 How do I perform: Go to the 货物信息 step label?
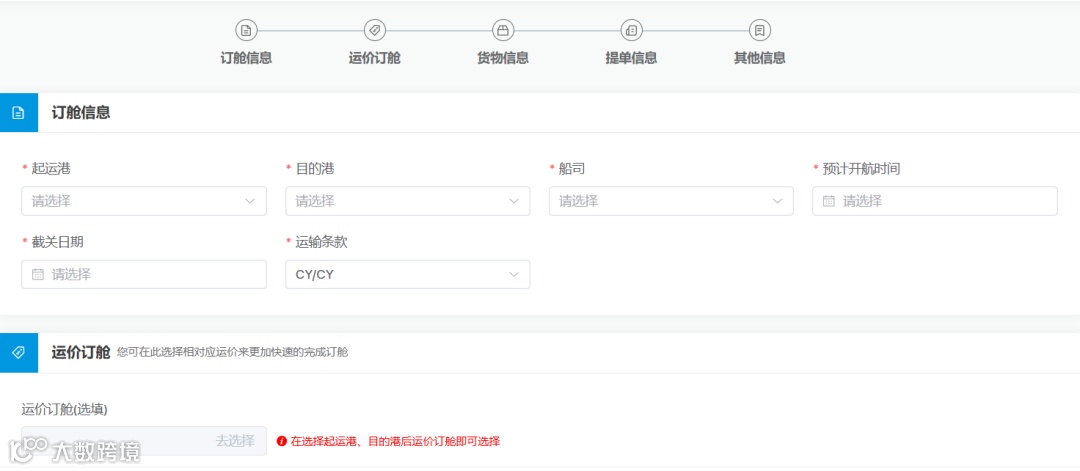coord(503,58)
